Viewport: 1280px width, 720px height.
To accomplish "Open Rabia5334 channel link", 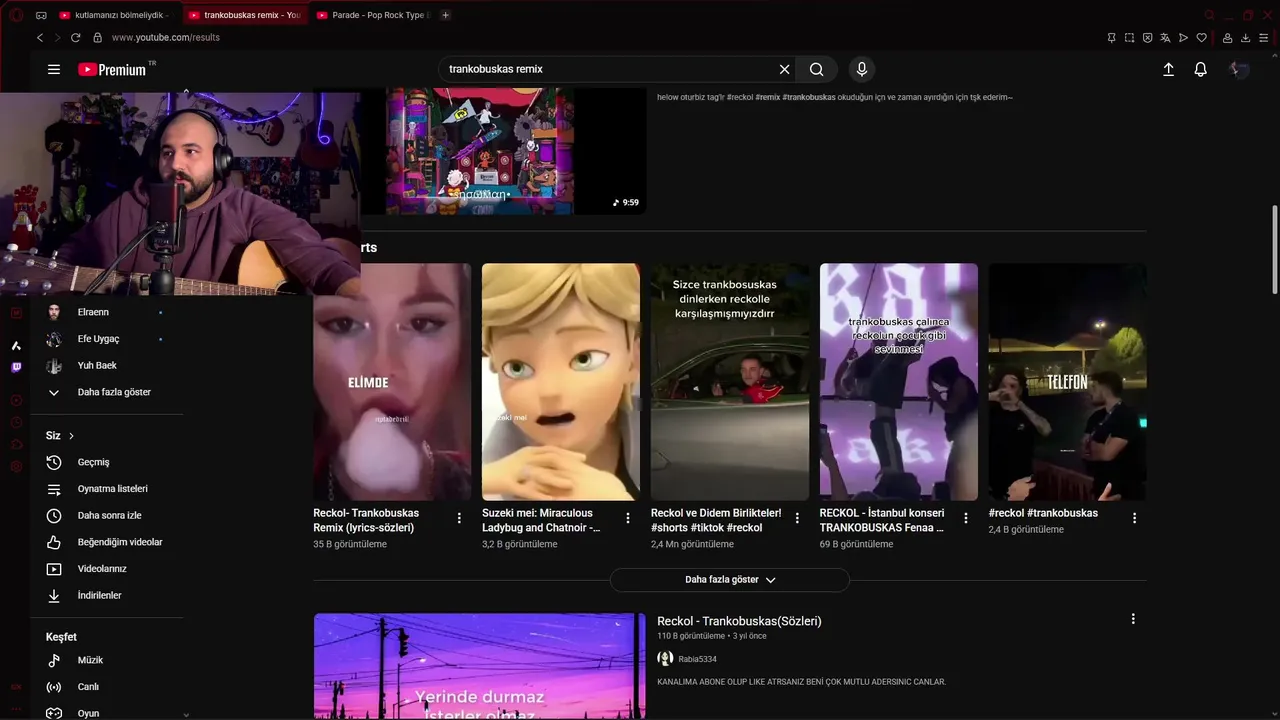I will (x=697, y=659).
